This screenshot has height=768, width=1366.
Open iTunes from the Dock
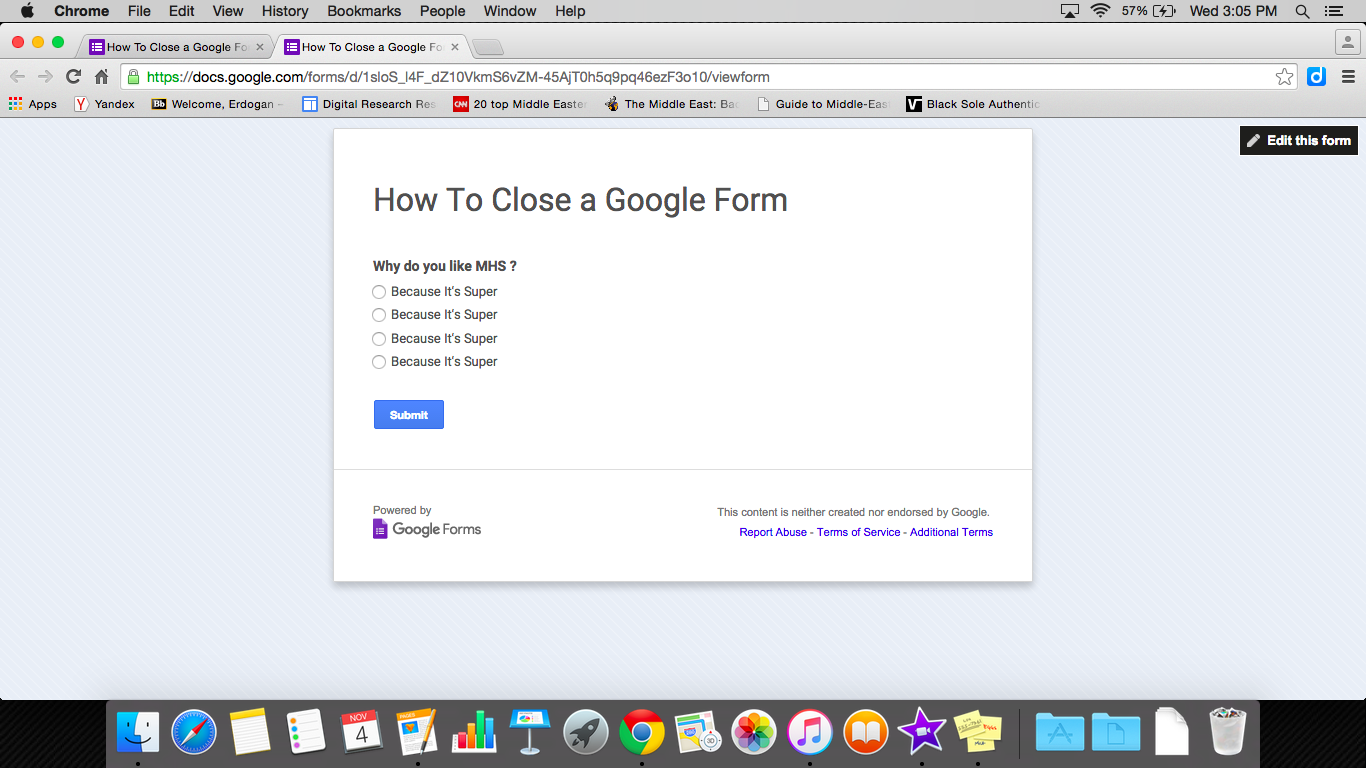pos(809,732)
